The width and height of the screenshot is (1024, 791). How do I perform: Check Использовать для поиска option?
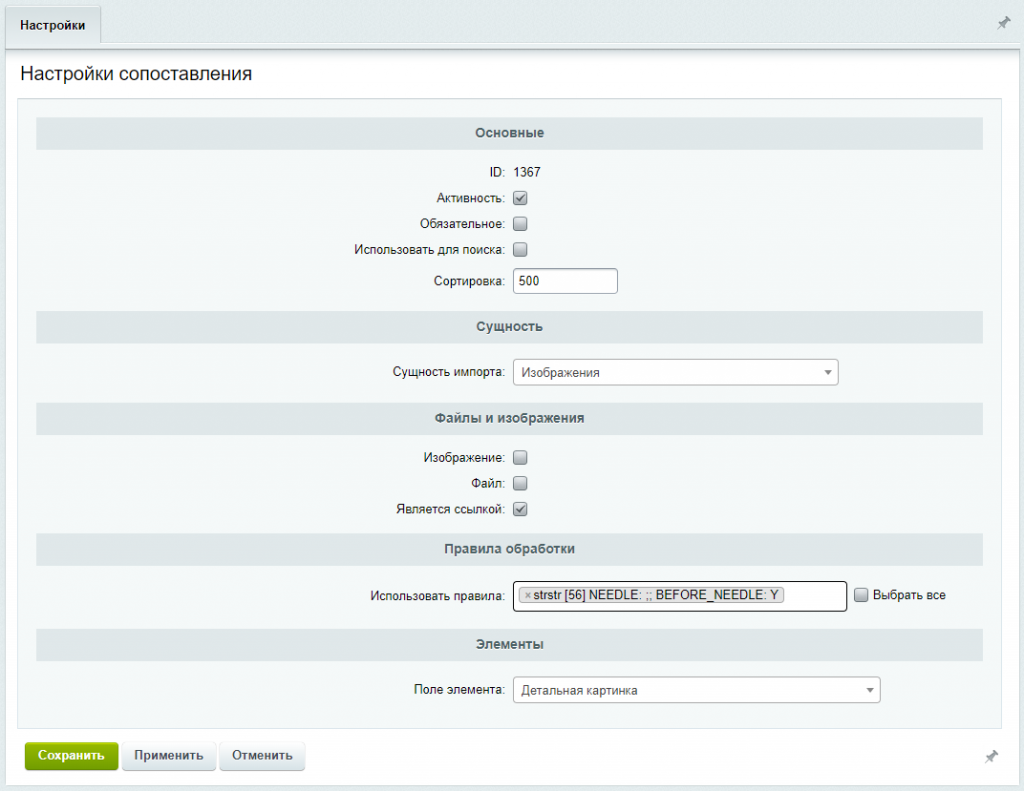[x=520, y=250]
